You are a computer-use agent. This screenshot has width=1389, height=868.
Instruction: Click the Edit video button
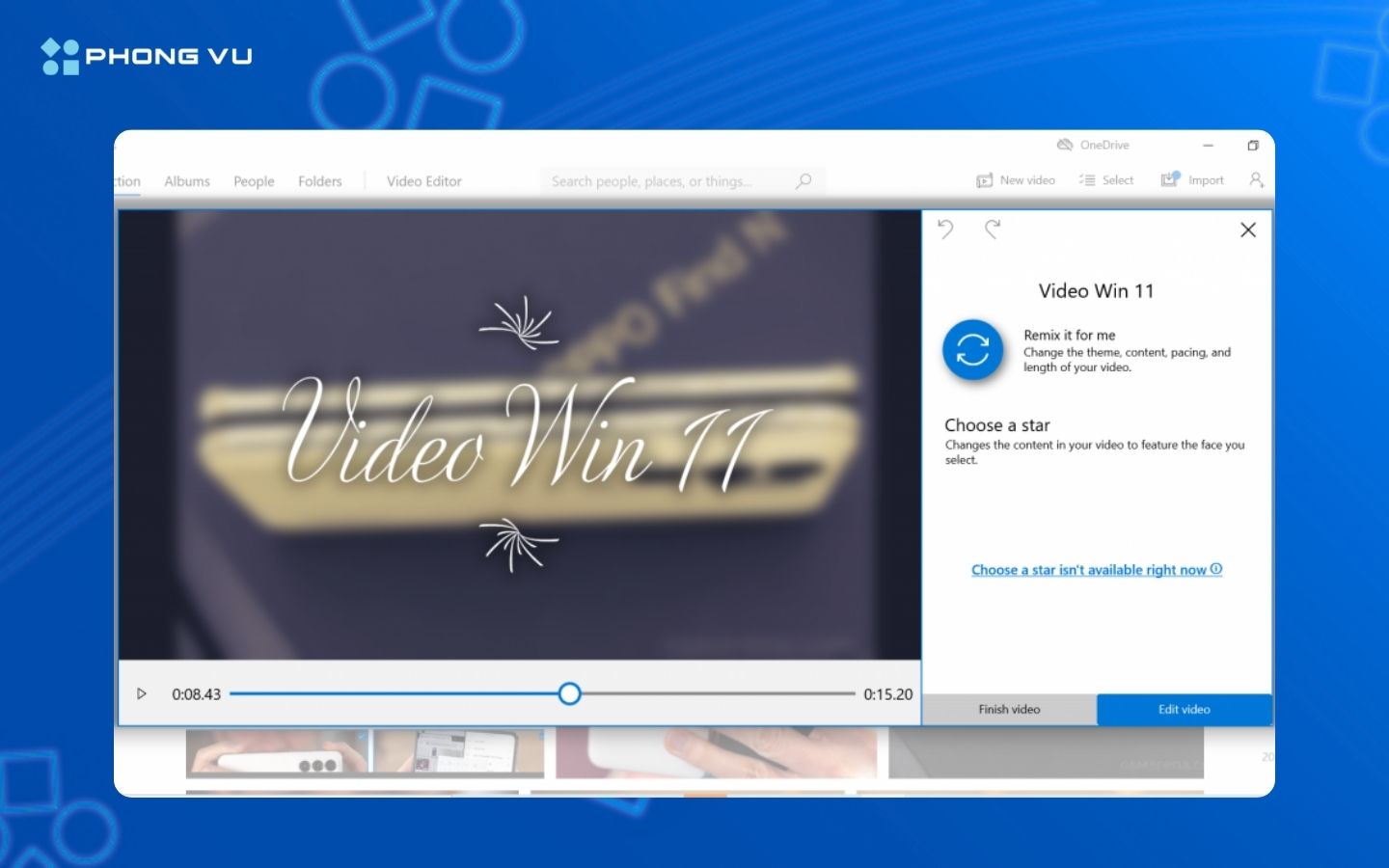pyautogui.click(x=1184, y=709)
